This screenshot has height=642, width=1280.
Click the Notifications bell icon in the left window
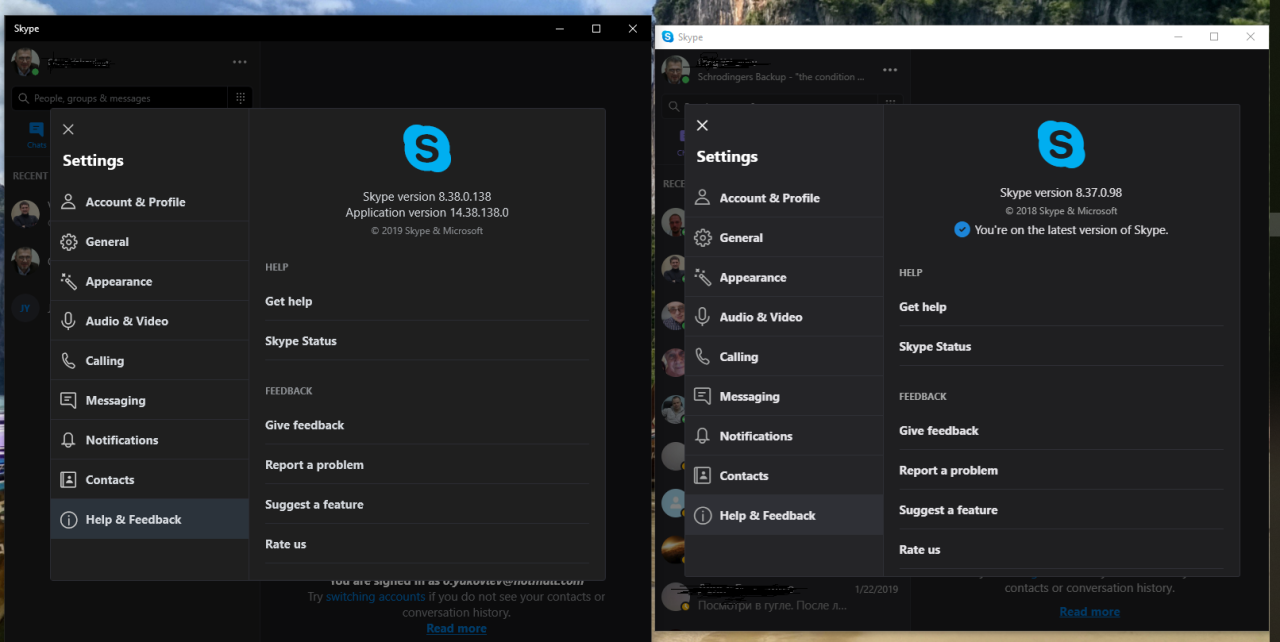[68, 440]
